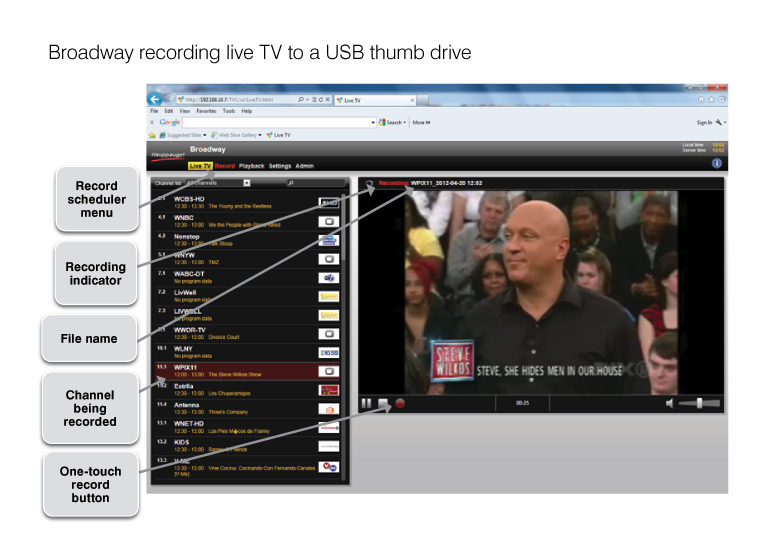Open Google toolbar search suggestions dropdown

(x=373, y=122)
